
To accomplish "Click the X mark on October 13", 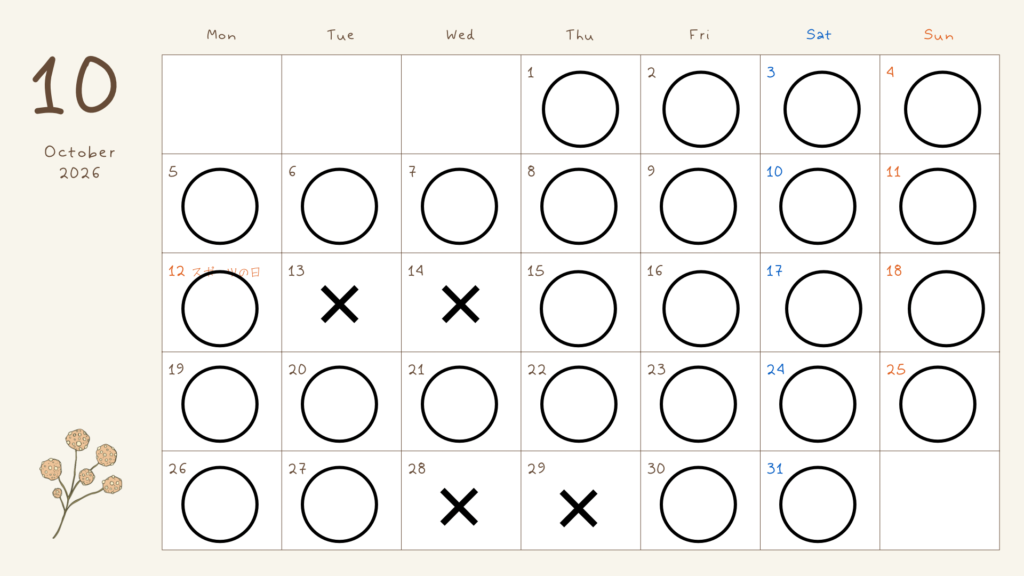I will [x=340, y=304].
